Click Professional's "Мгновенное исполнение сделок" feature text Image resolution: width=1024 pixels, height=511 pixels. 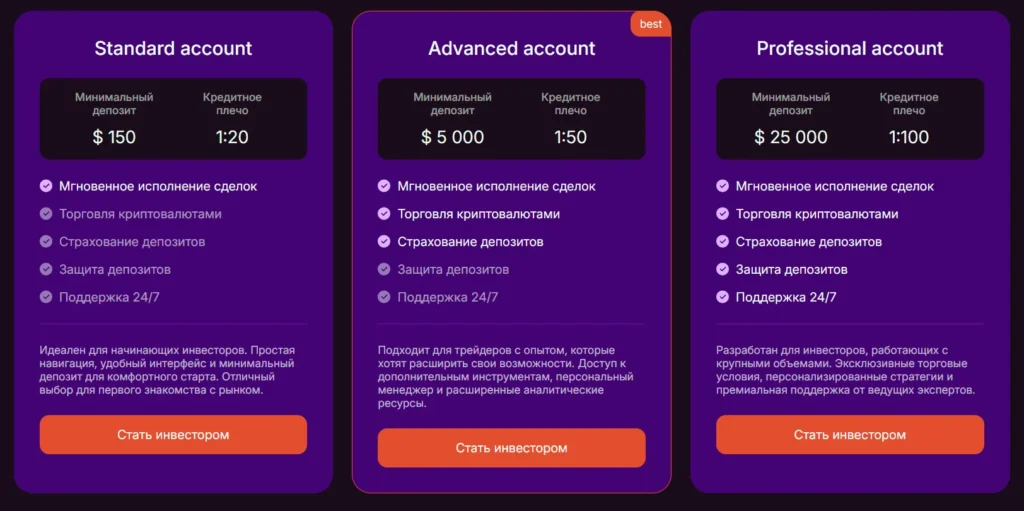tap(835, 186)
